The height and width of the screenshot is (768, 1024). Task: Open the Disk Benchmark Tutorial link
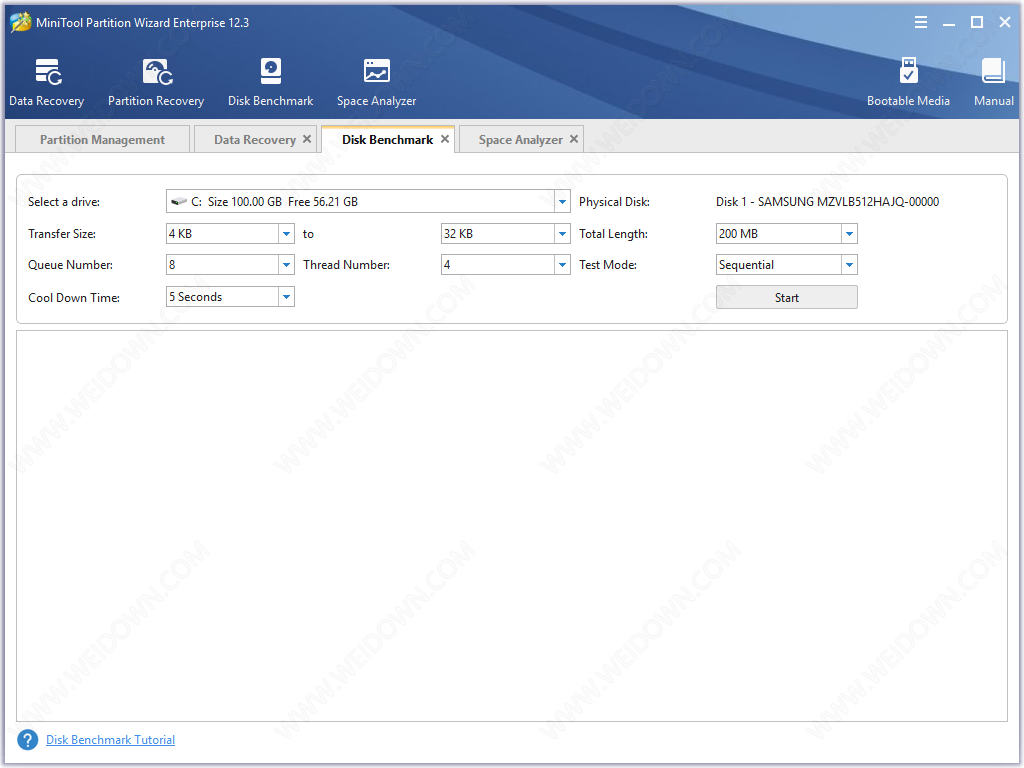point(110,740)
